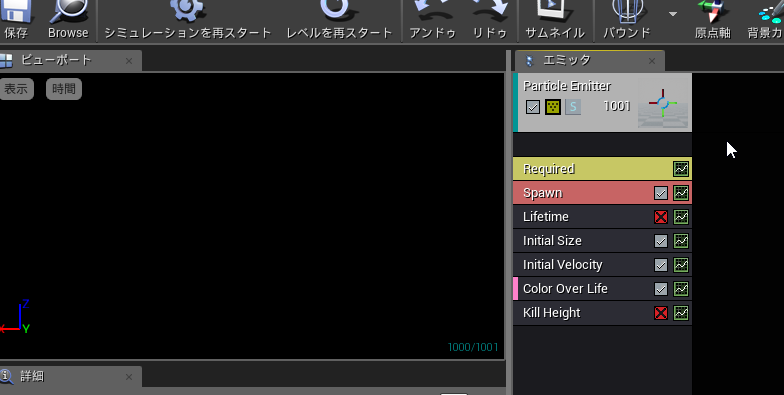Image resolution: width=784 pixels, height=395 pixels.
Task: Click the 1000/1001 particle counter text
Action: point(473,347)
